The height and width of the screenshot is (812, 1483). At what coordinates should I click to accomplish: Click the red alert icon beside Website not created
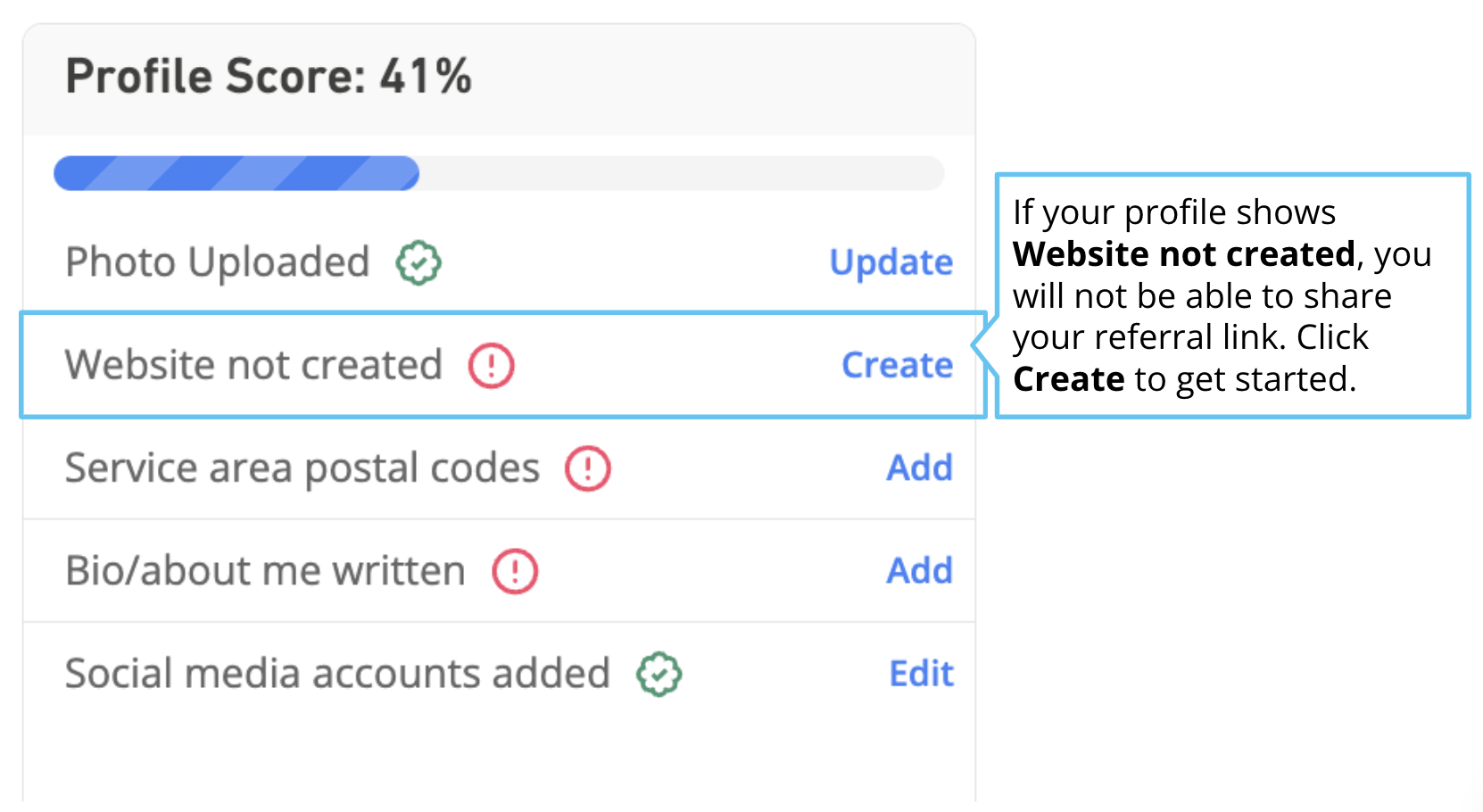click(492, 365)
